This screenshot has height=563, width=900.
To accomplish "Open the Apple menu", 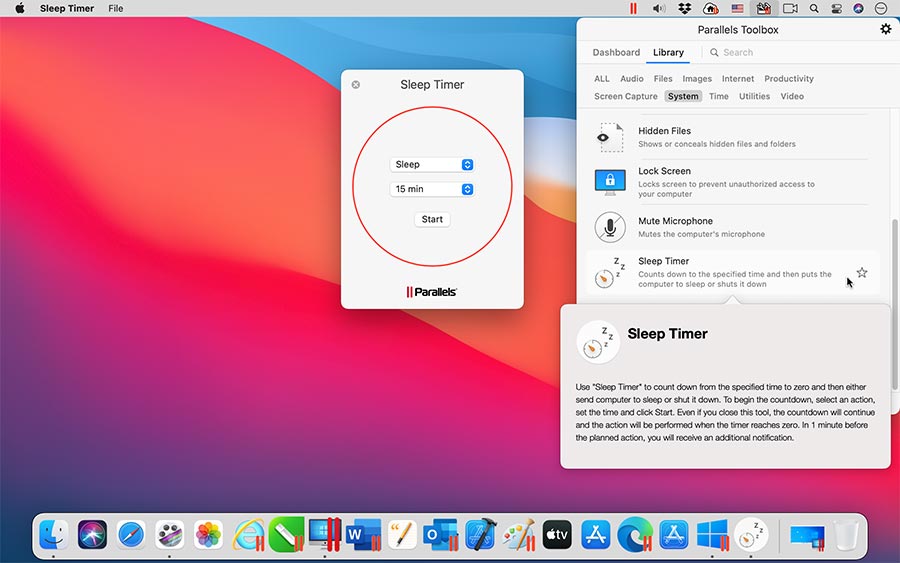I will [x=19, y=8].
